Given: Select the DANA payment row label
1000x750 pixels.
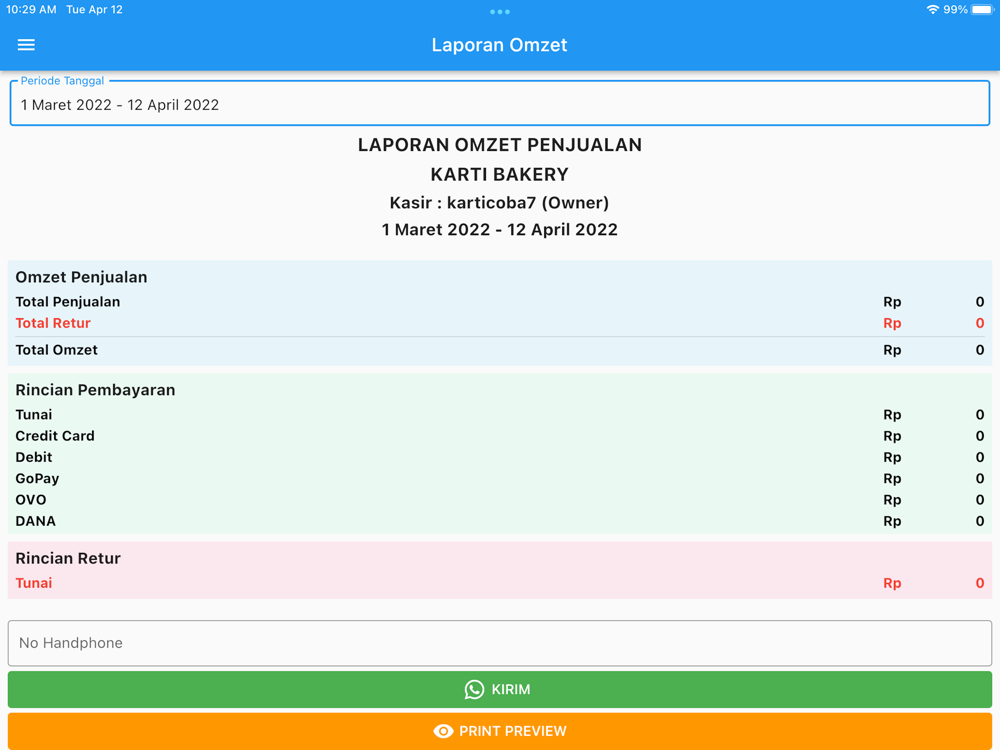Looking at the screenshot, I should [x=35, y=521].
